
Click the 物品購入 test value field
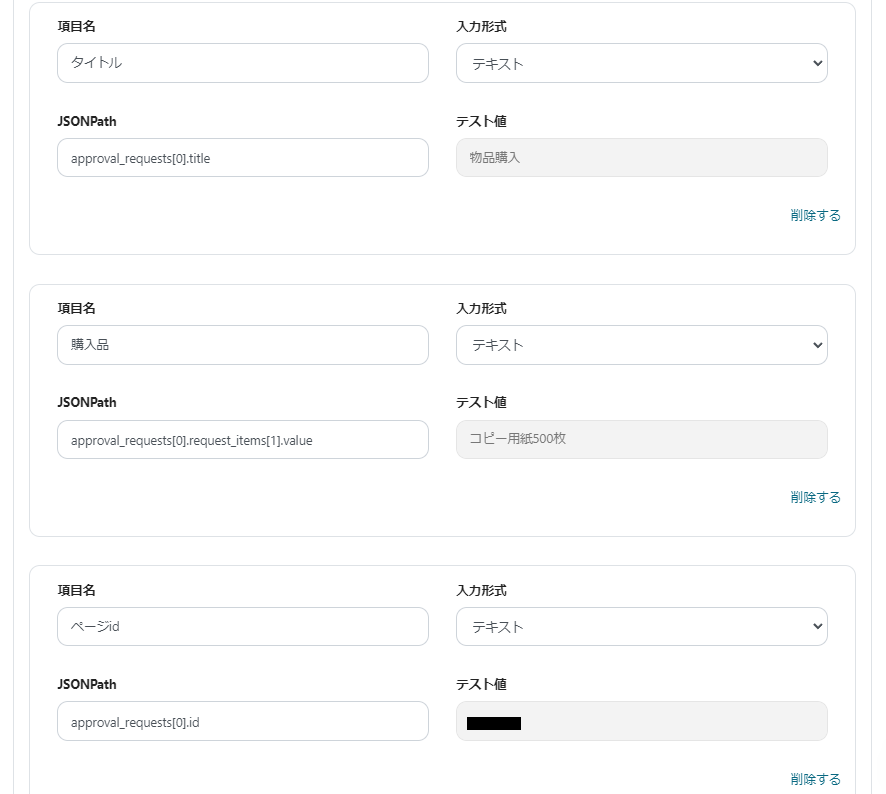(x=641, y=158)
